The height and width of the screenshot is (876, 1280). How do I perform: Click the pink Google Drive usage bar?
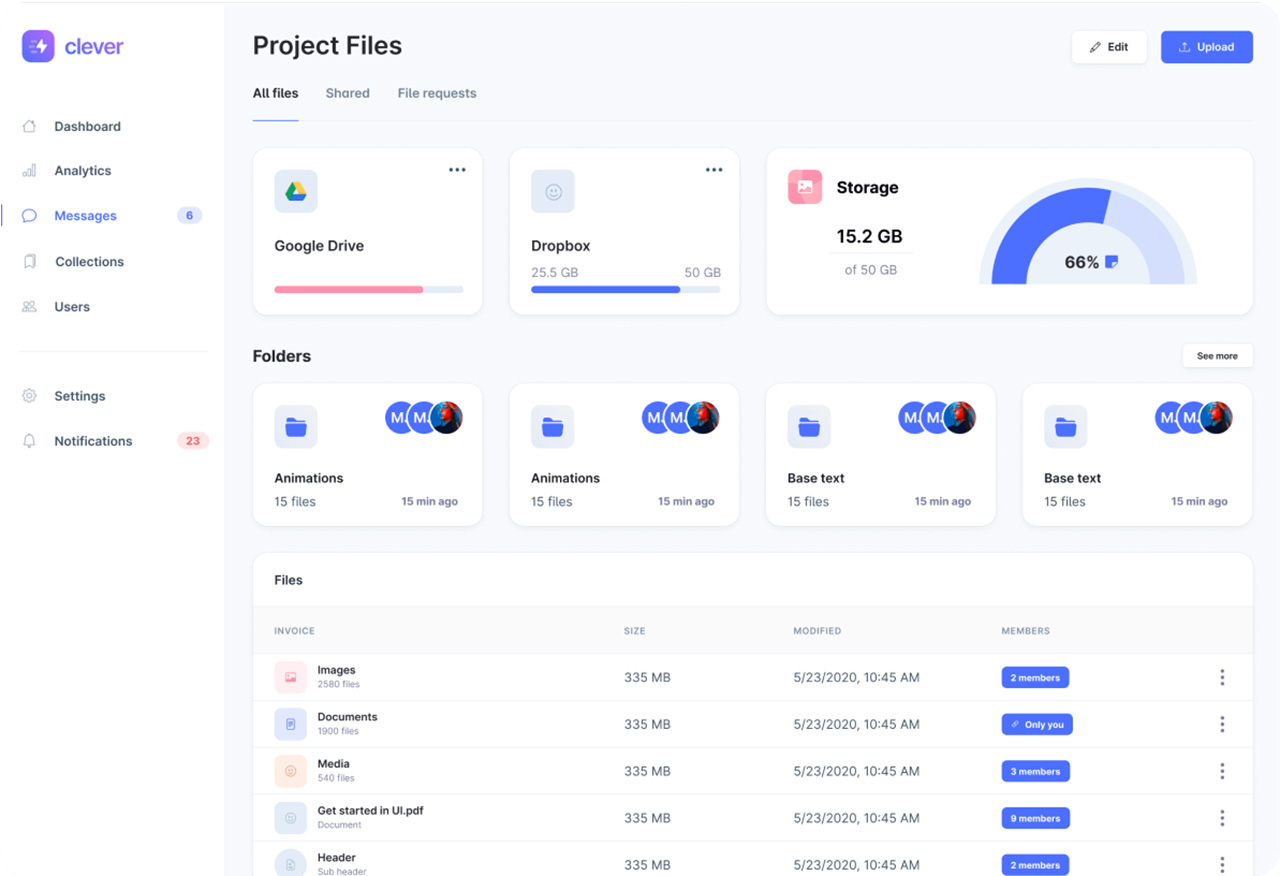(369, 290)
